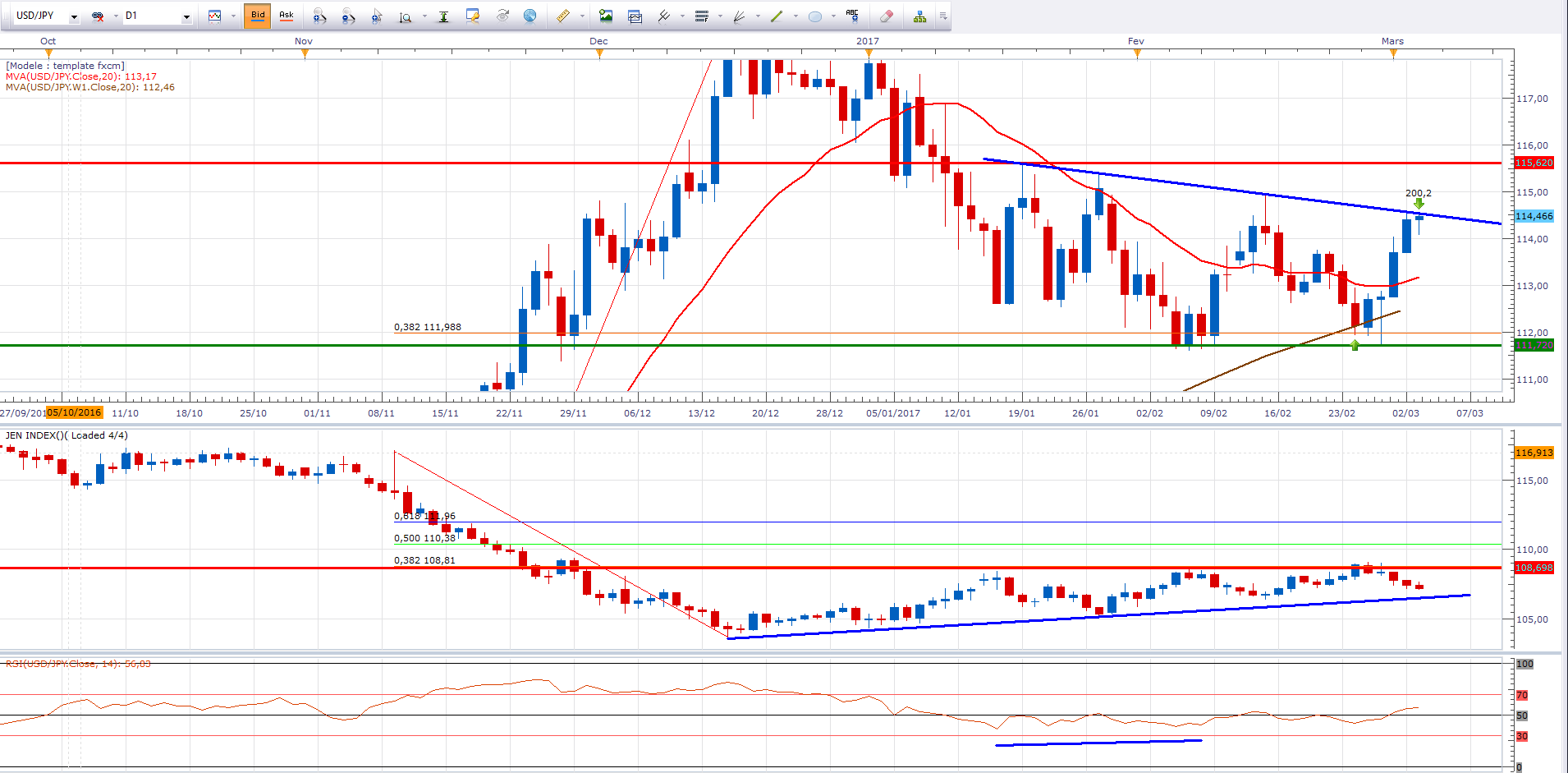
Task: Click the add picture icon
Action: point(606,16)
